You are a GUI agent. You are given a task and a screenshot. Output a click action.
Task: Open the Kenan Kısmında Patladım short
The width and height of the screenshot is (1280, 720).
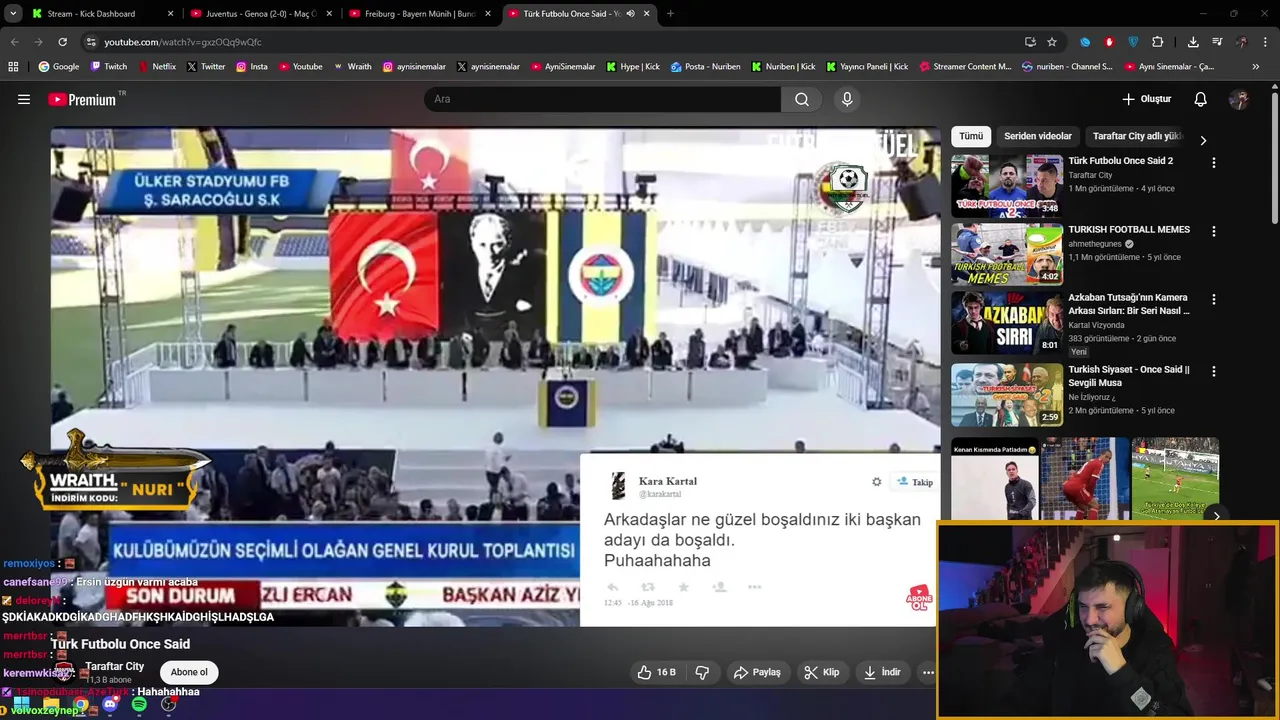click(x=995, y=480)
